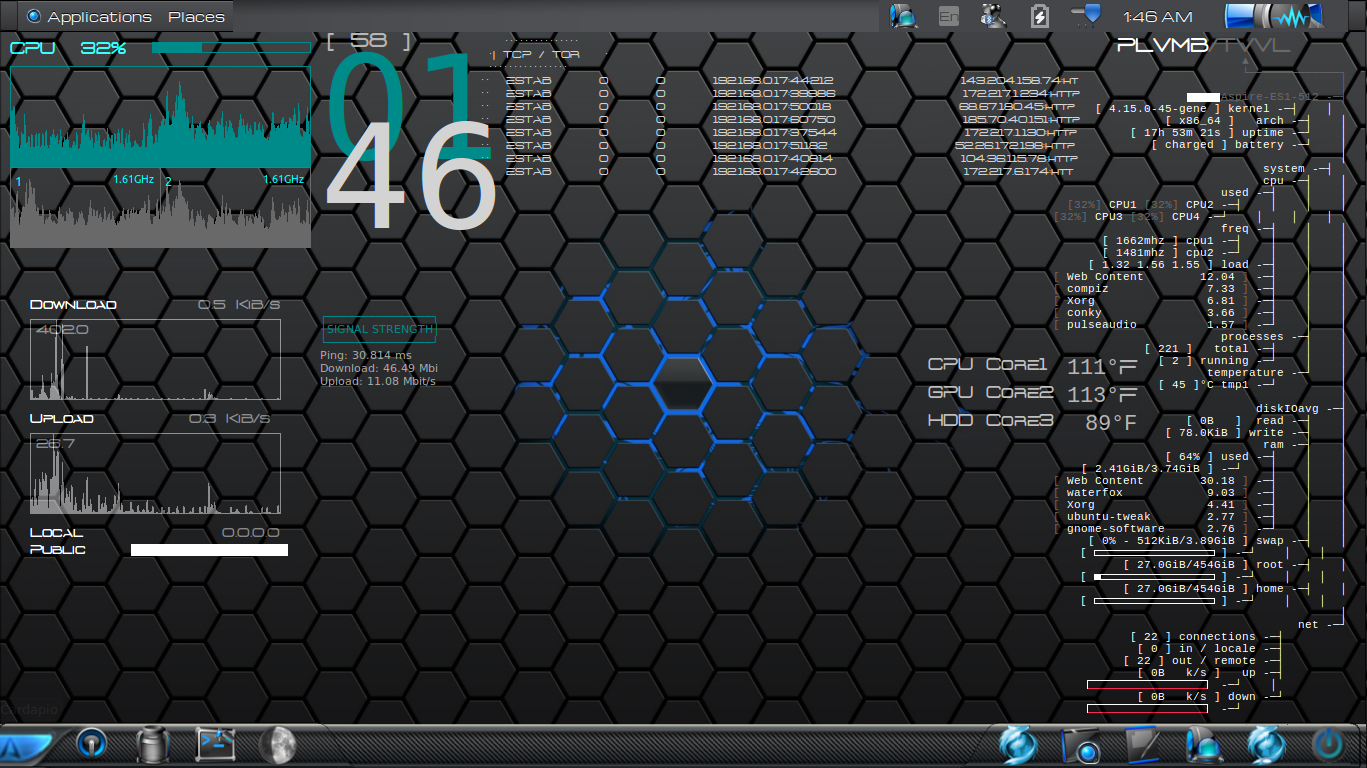The height and width of the screenshot is (768, 1367).
Task: Click the blue audio waveform icon
Action: (1274, 17)
